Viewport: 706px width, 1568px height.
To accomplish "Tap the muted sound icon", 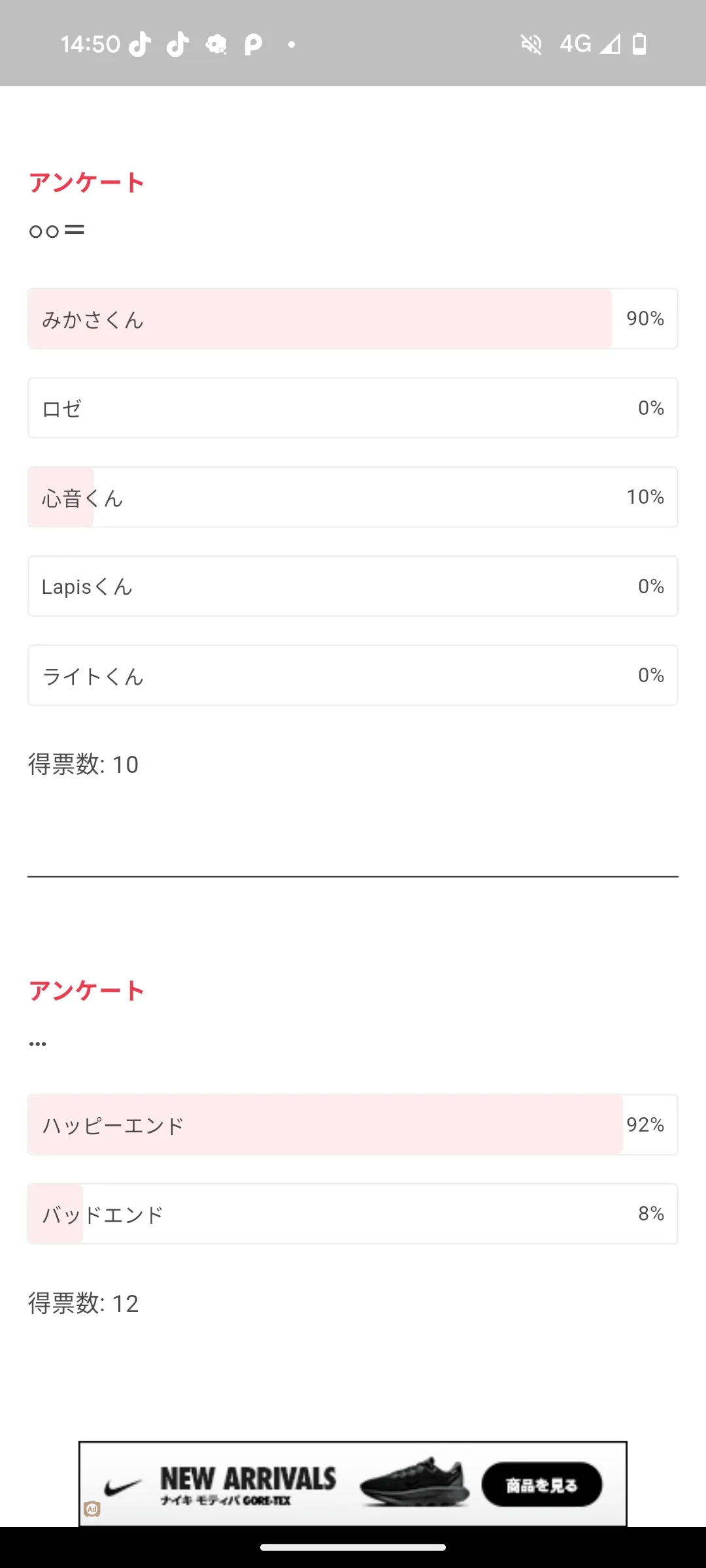I will [531, 44].
